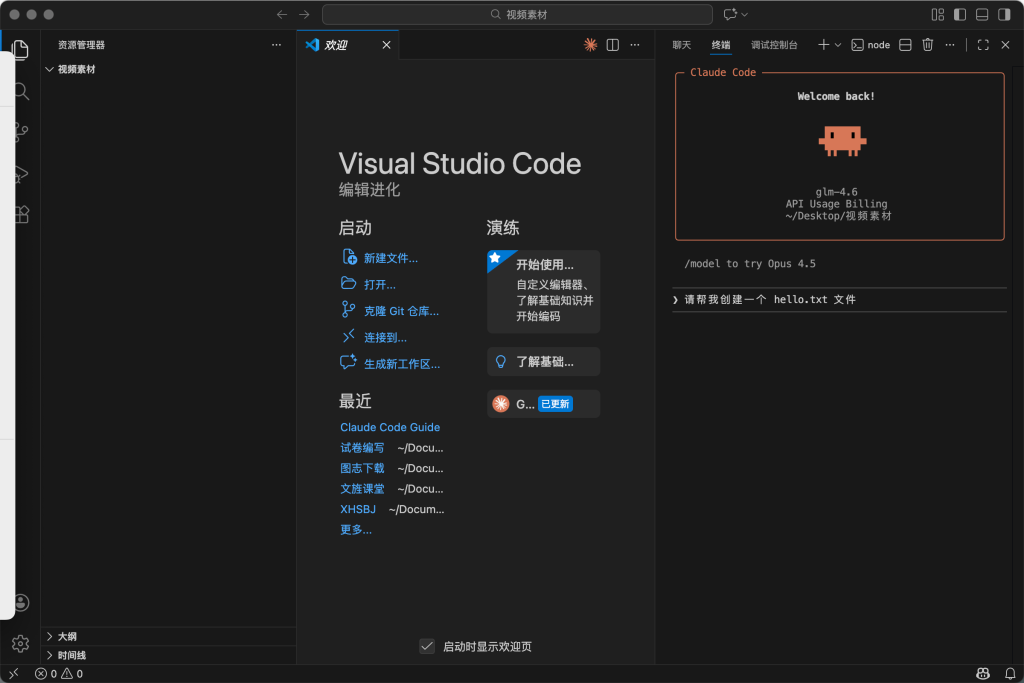
Task: Open Copilot status icon in status bar
Action: point(983,674)
